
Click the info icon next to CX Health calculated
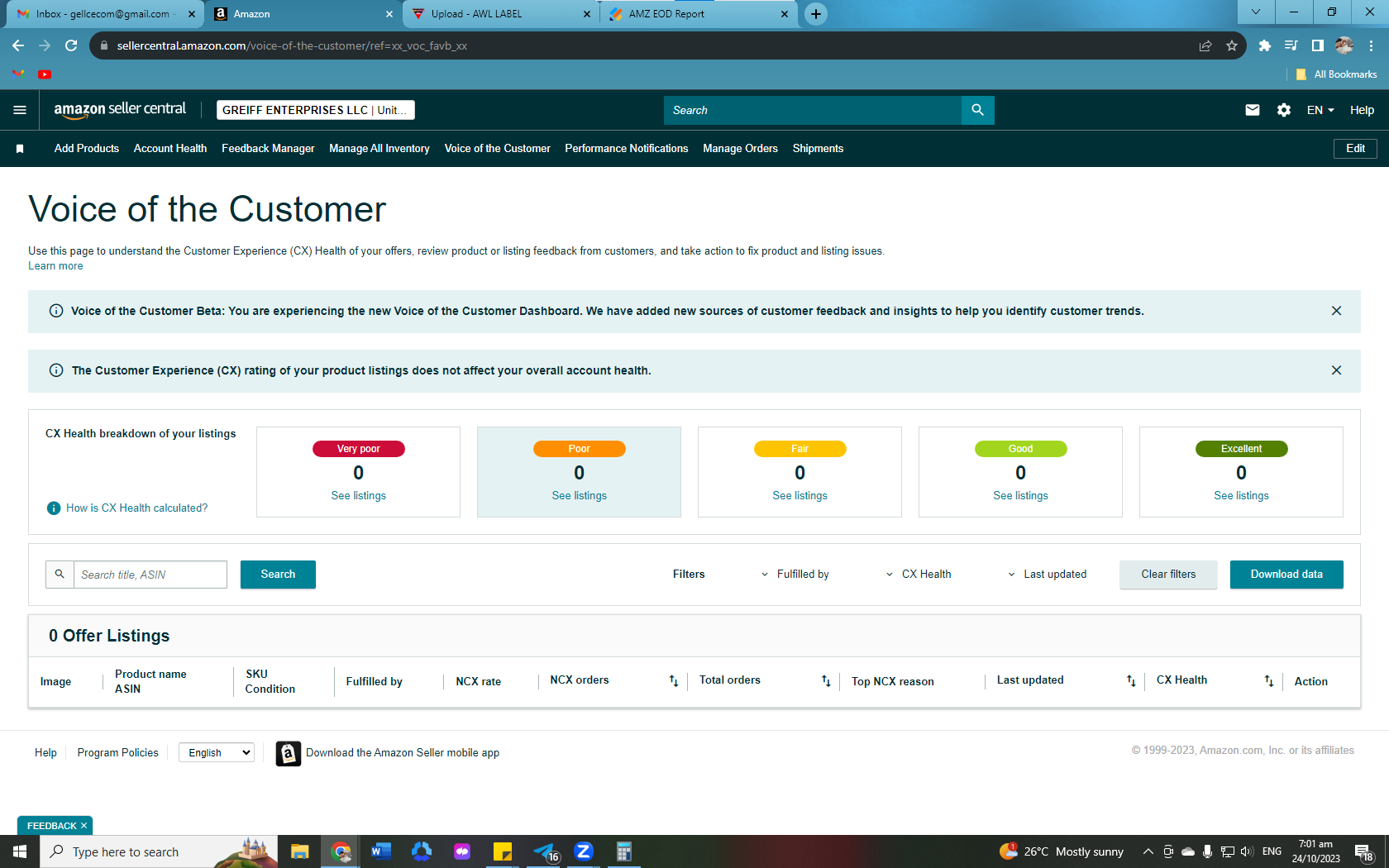(54, 508)
